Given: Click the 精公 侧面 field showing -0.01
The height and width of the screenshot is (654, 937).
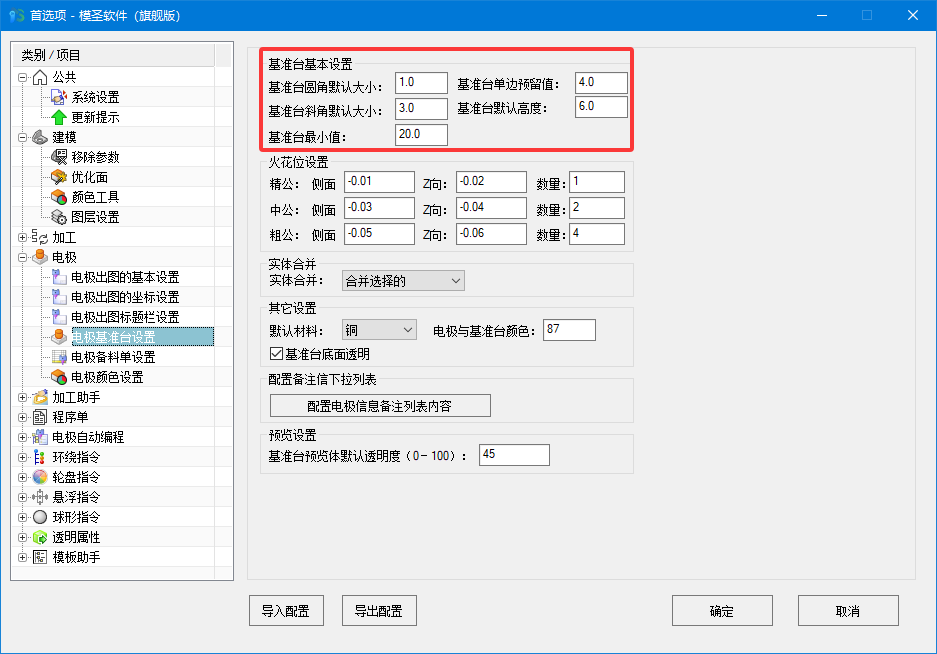Looking at the screenshot, I should tap(379, 182).
